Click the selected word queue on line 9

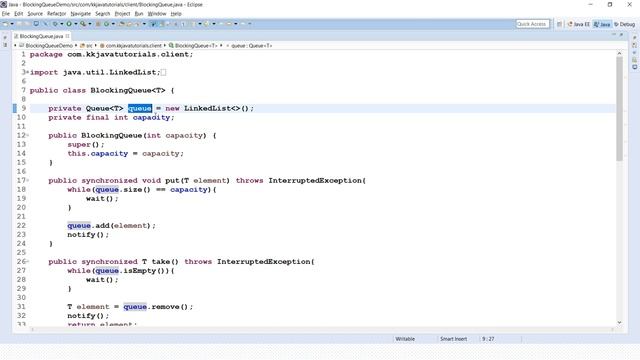tap(140, 109)
